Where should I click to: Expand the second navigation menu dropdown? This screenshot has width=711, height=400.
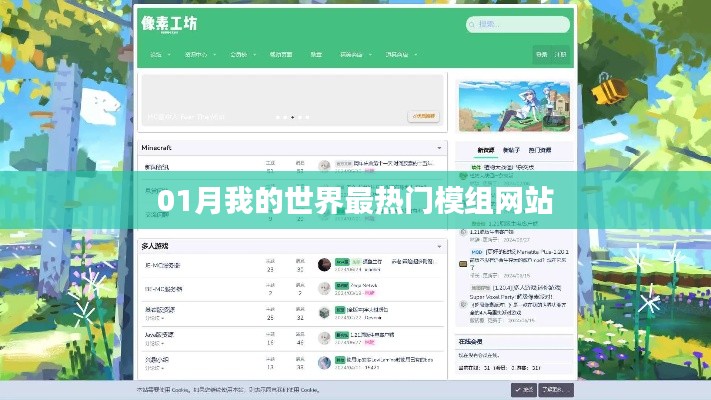coord(197,55)
